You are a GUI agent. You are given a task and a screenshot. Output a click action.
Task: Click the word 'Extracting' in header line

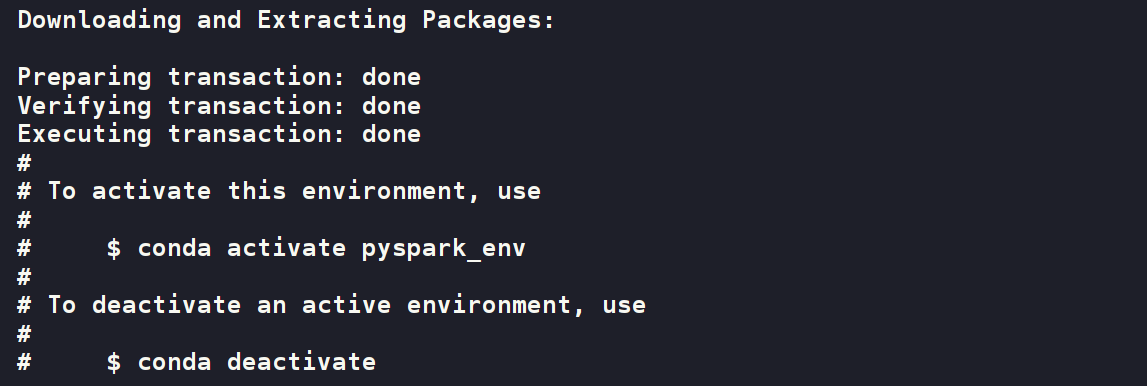pos(331,21)
